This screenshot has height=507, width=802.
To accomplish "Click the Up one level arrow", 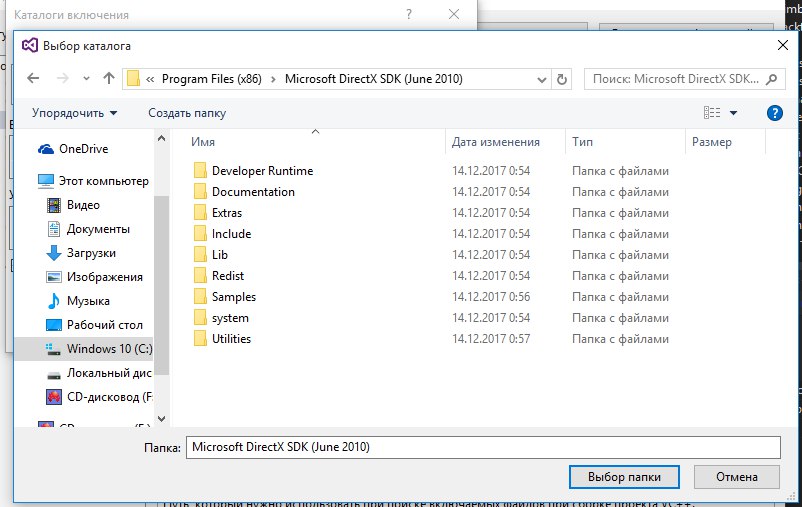I will click(109, 78).
